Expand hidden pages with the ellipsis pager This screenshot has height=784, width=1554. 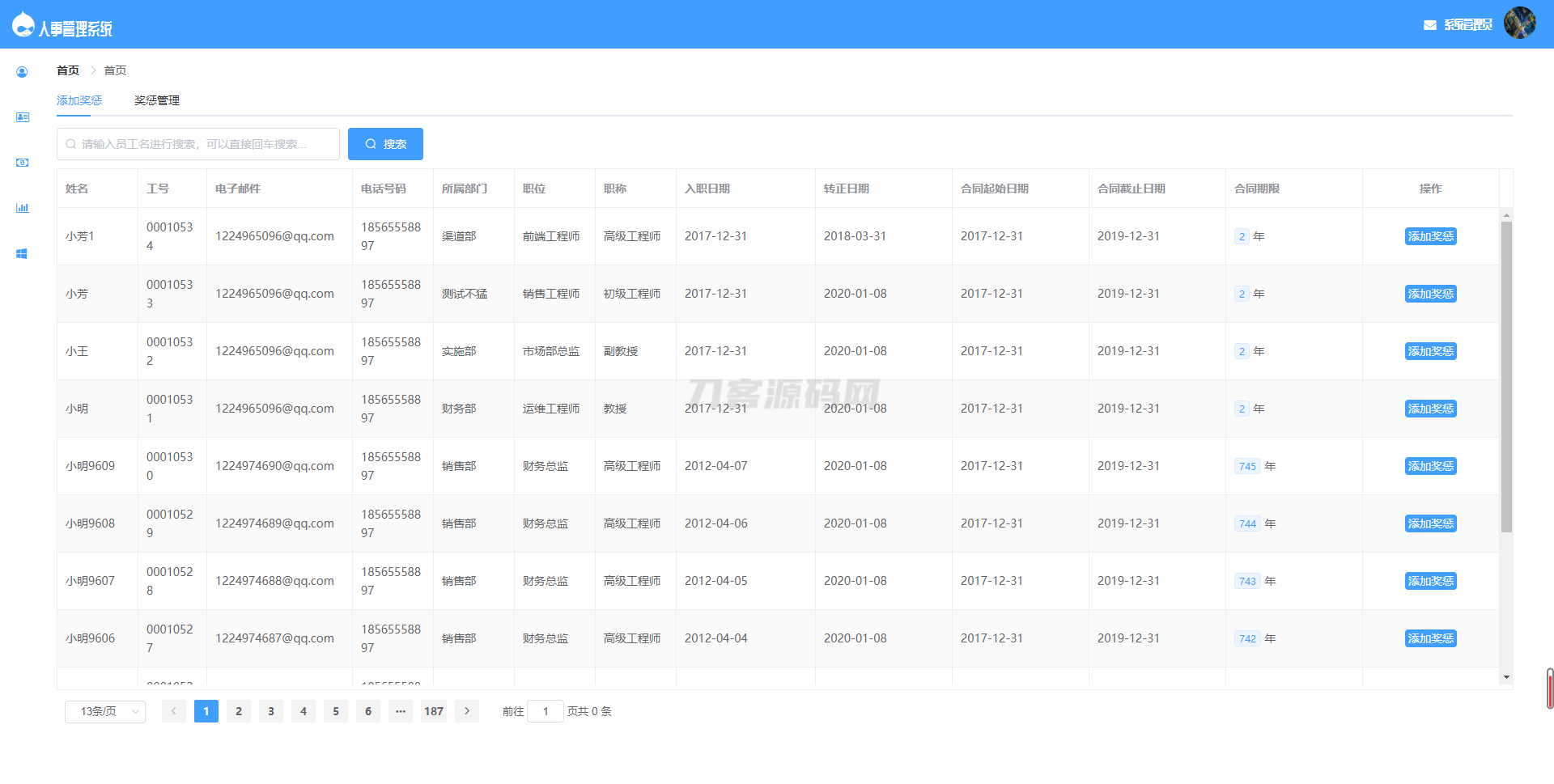click(x=401, y=711)
